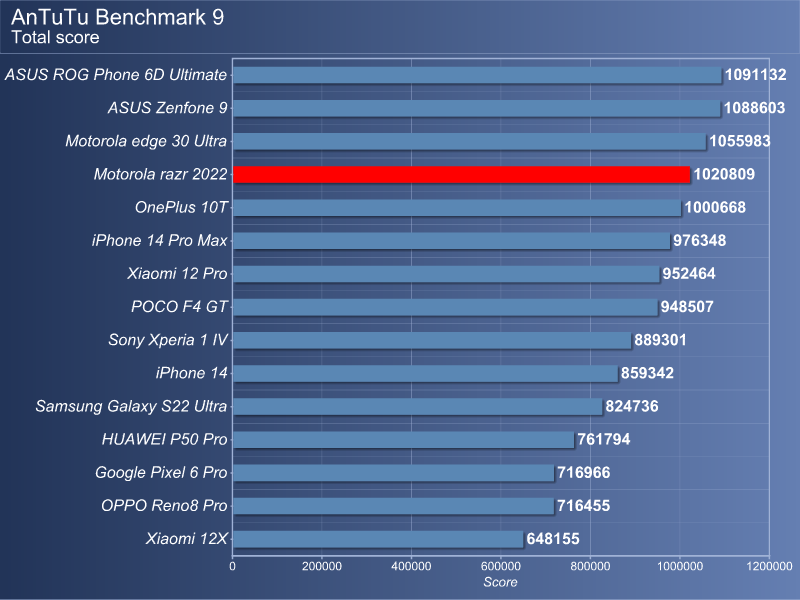Click the 'Xiaomi 12X' device label
This screenshot has width=800, height=600.
point(186,539)
